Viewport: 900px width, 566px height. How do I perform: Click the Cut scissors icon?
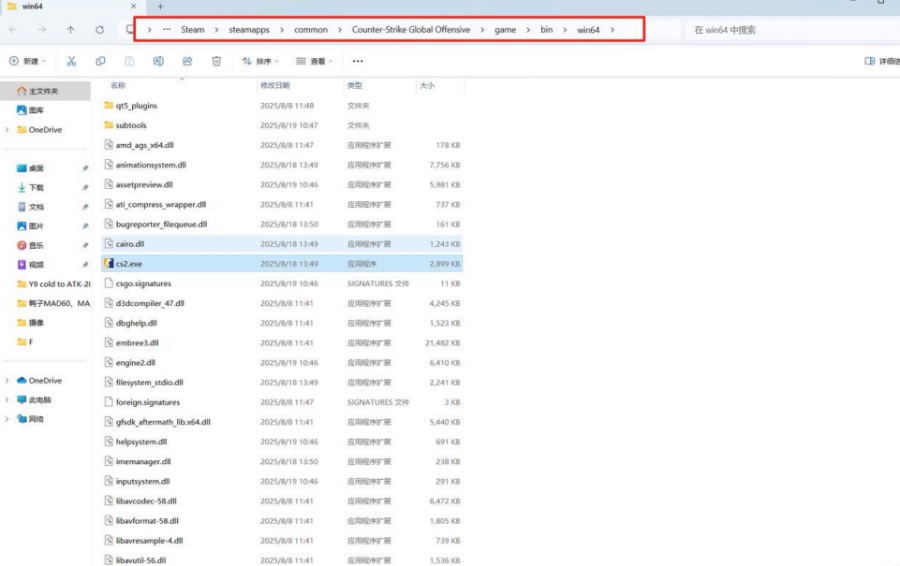pyautogui.click(x=71, y=61)
